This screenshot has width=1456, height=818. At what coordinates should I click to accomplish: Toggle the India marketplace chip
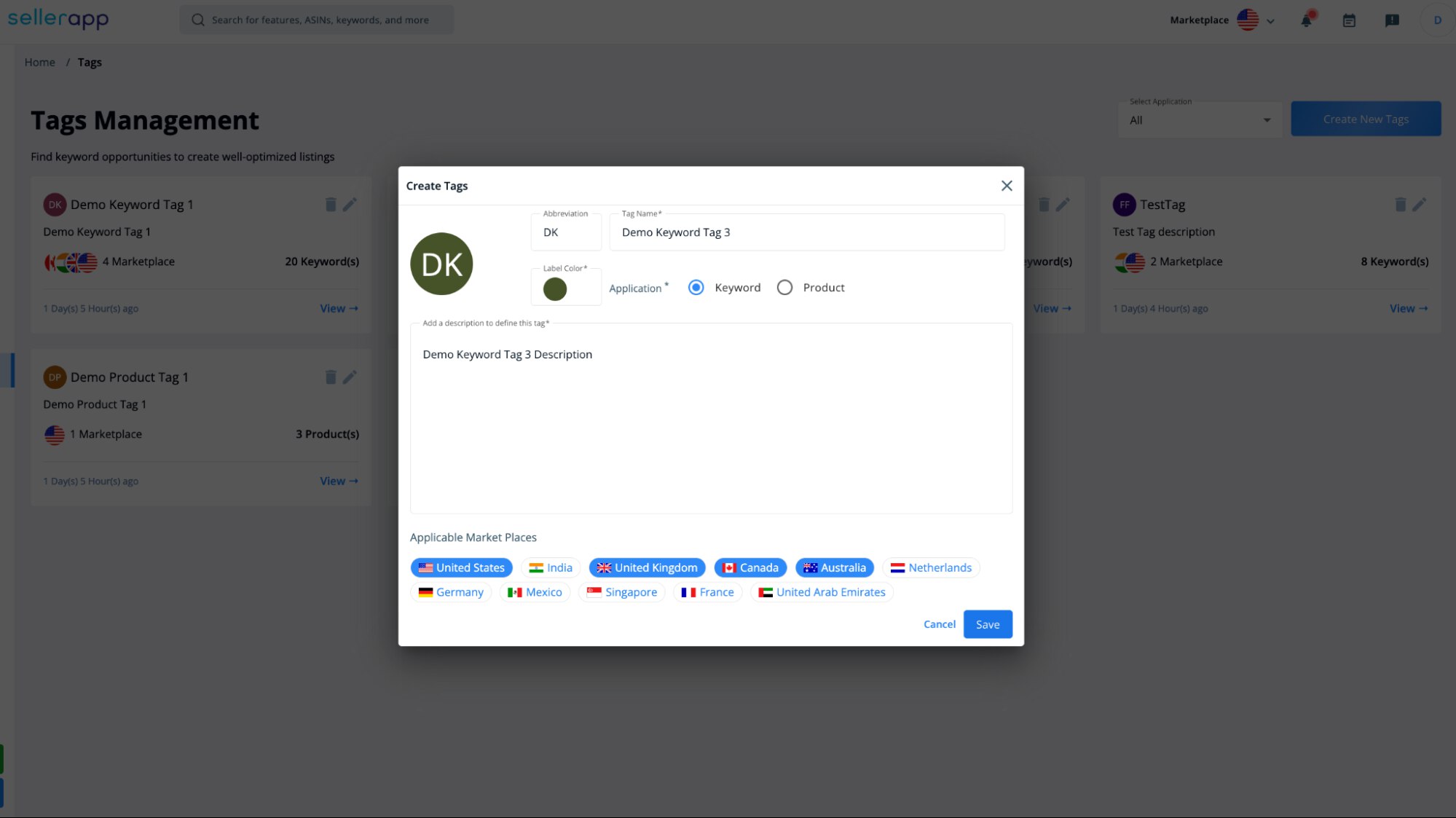[551, 567]
